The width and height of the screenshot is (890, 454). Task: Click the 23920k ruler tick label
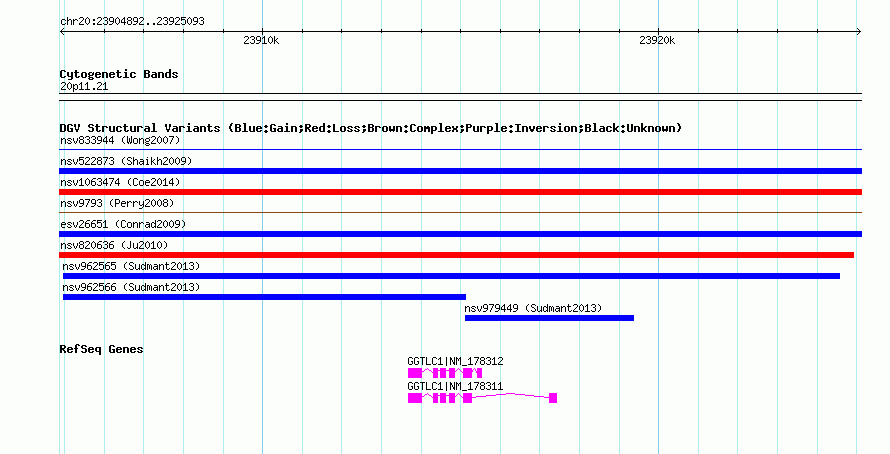[657, 40]
